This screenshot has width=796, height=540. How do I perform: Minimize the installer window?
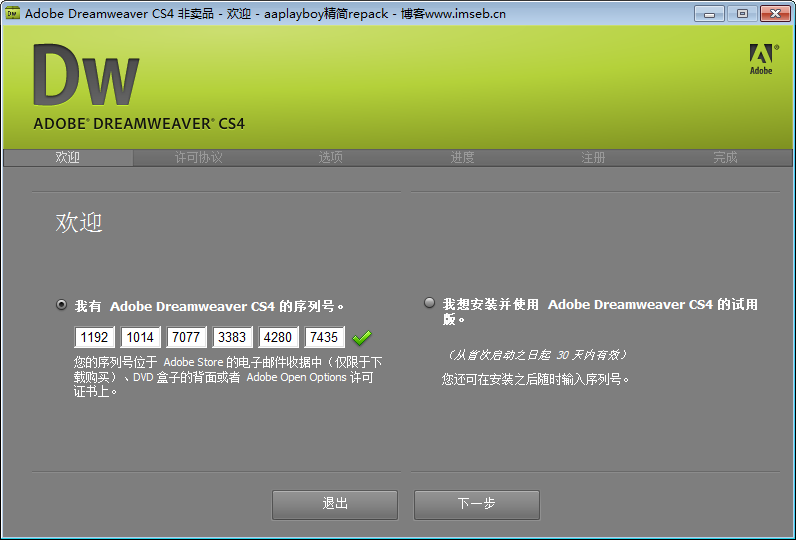point(709,13)
